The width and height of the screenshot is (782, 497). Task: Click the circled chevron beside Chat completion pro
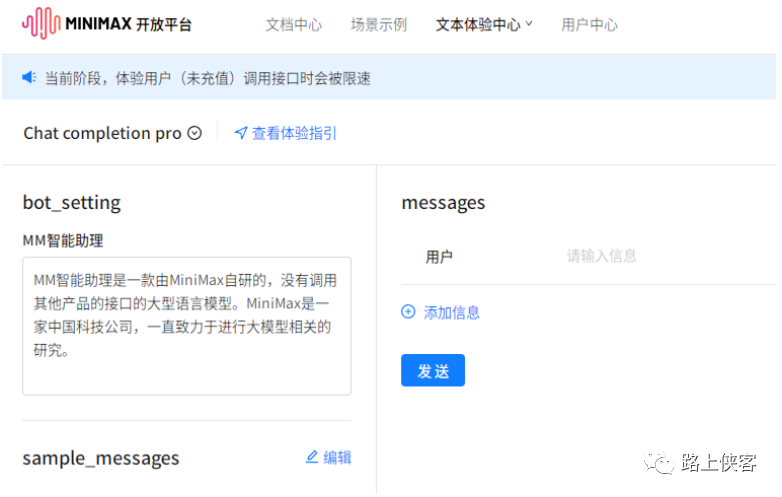coord(195,133)
